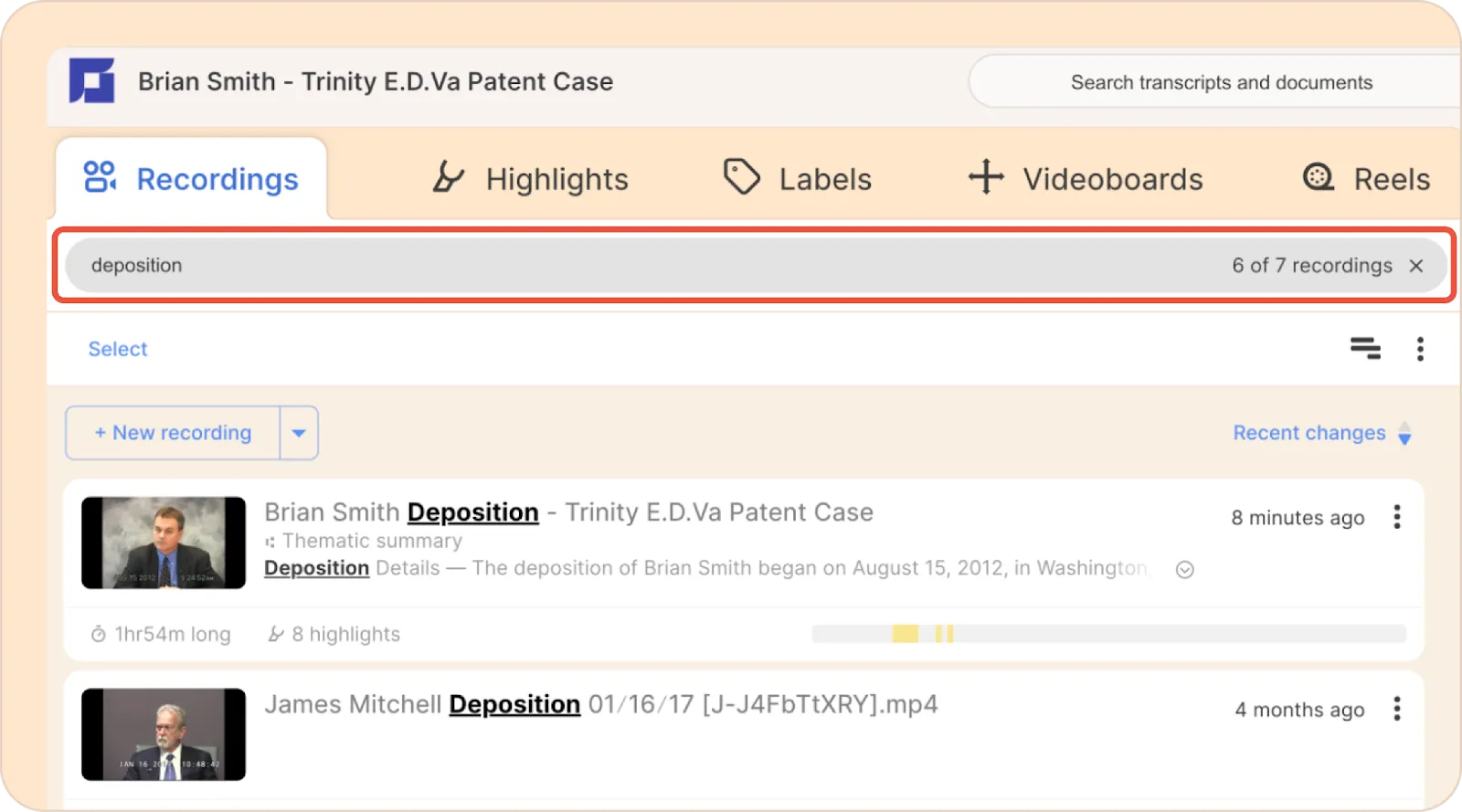Click the Select link

click(118, 349)
